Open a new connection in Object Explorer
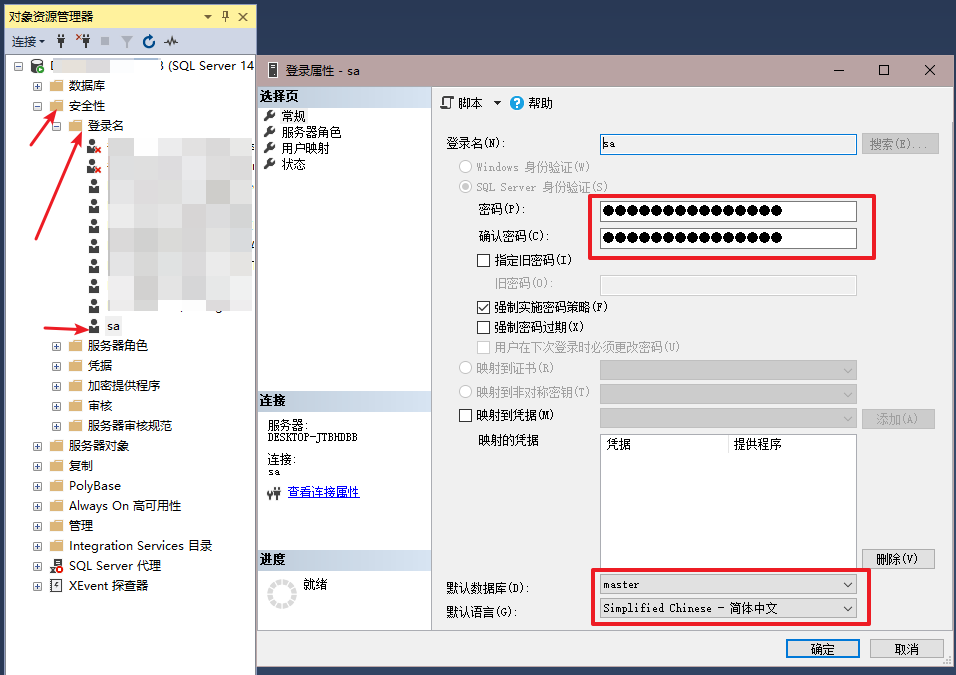The width and height of the screenshot is (956, 675). (x=60, y=42)
